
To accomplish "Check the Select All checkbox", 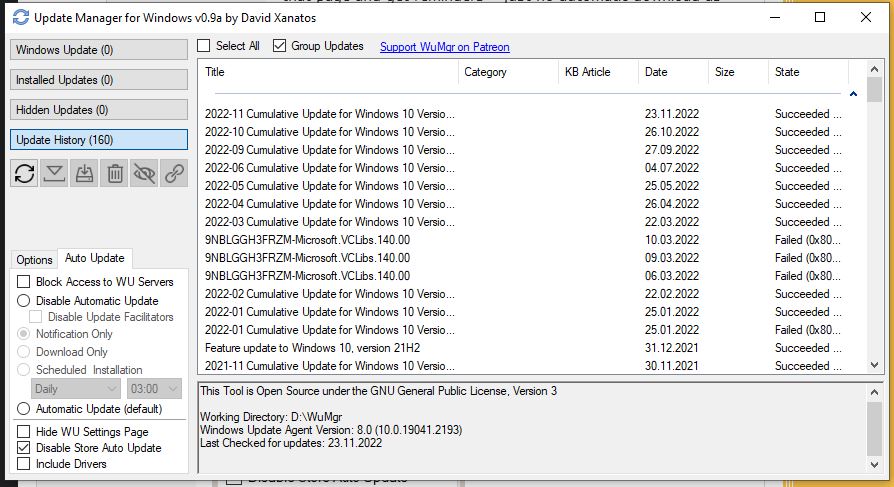I will click(204, 46).
